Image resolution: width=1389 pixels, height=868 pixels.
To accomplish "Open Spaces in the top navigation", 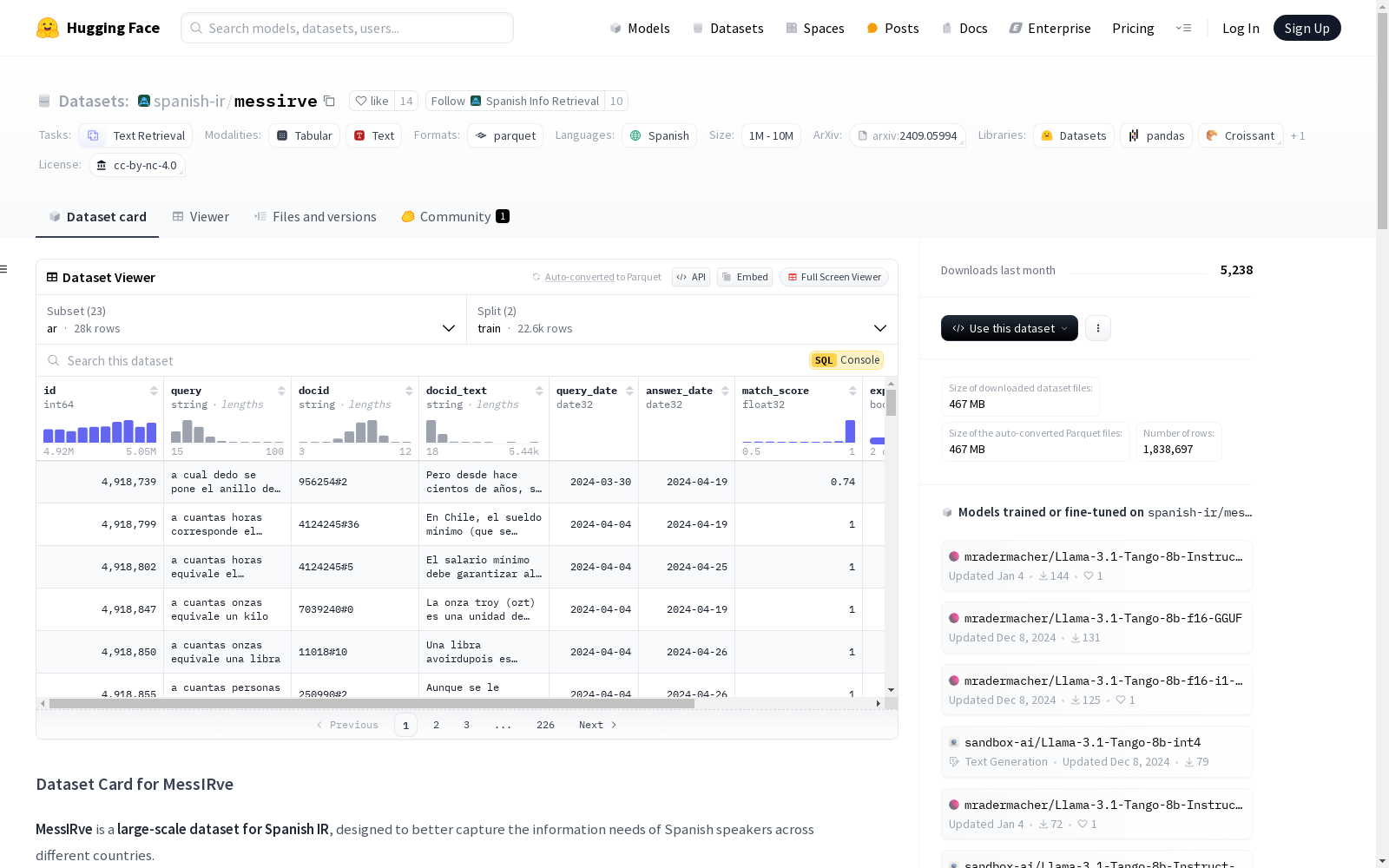I will (814, 28).
